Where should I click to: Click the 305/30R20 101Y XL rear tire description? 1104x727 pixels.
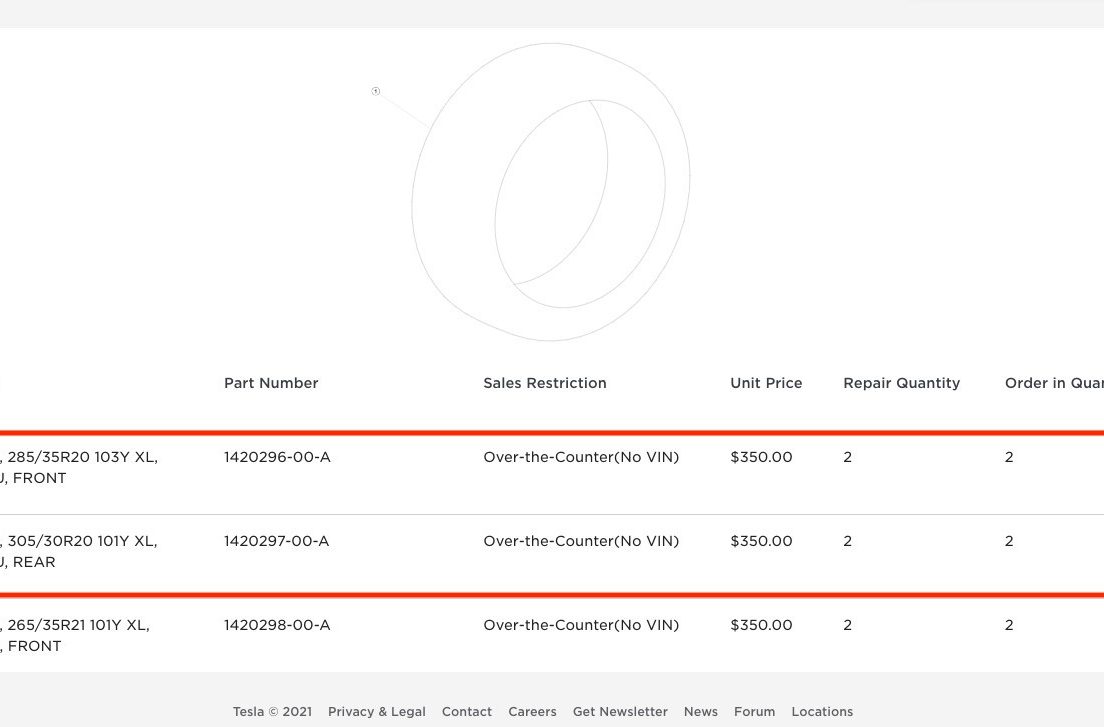[x=79, y=551]
